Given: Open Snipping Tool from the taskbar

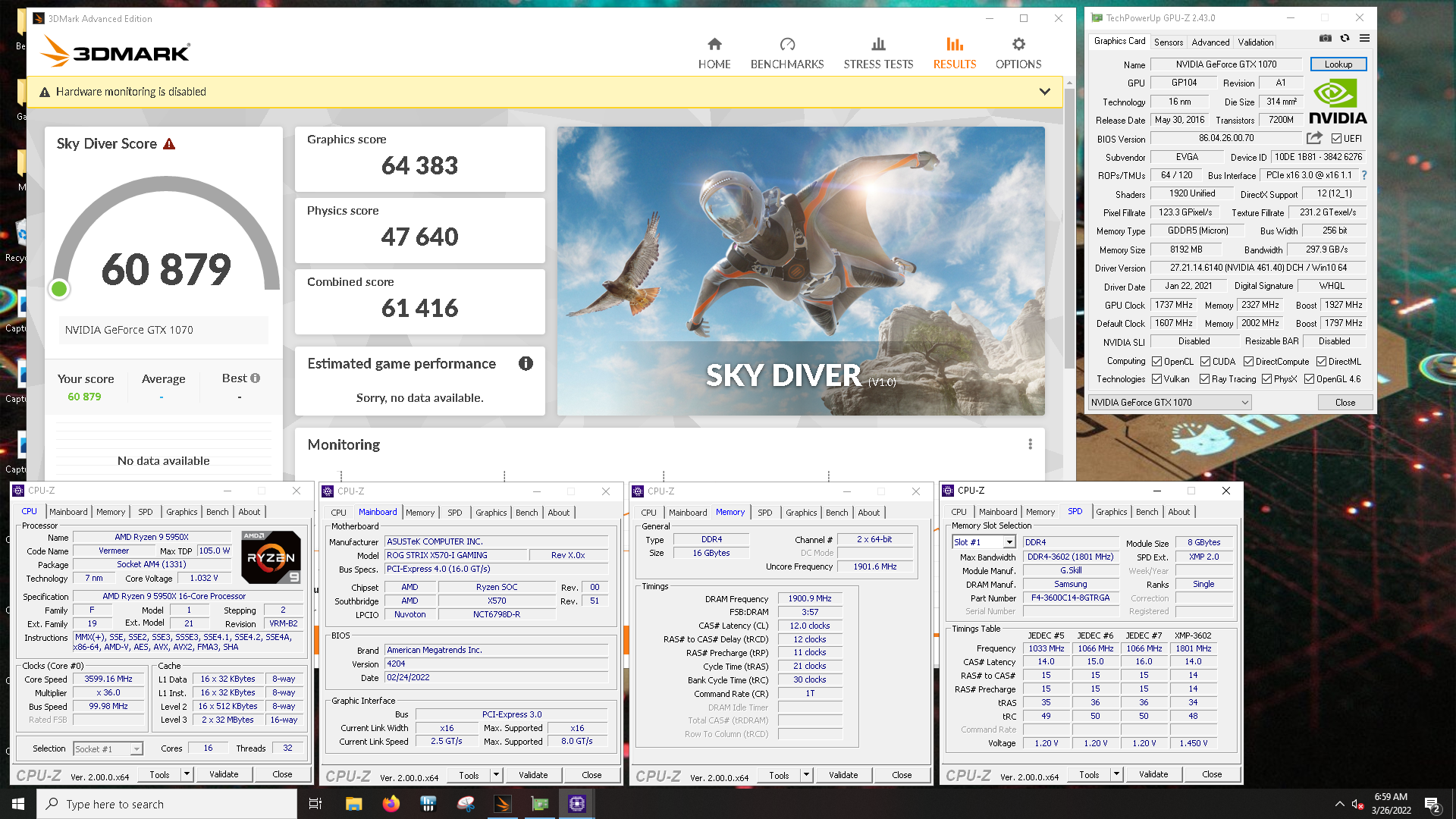Looking at the screenshot, I should (466, 804).
